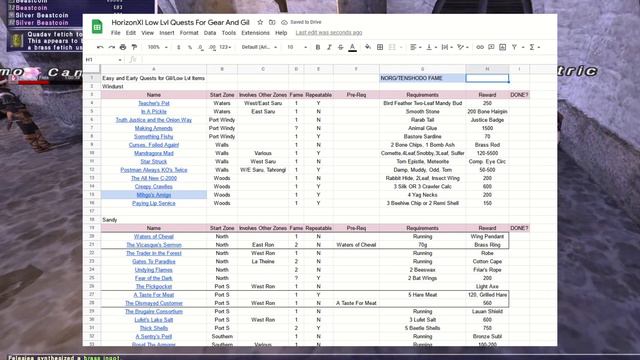The width and height of the screenshot is (640, 360).
Task: Click the Redo toolbar icon
Action: [111, 47]
